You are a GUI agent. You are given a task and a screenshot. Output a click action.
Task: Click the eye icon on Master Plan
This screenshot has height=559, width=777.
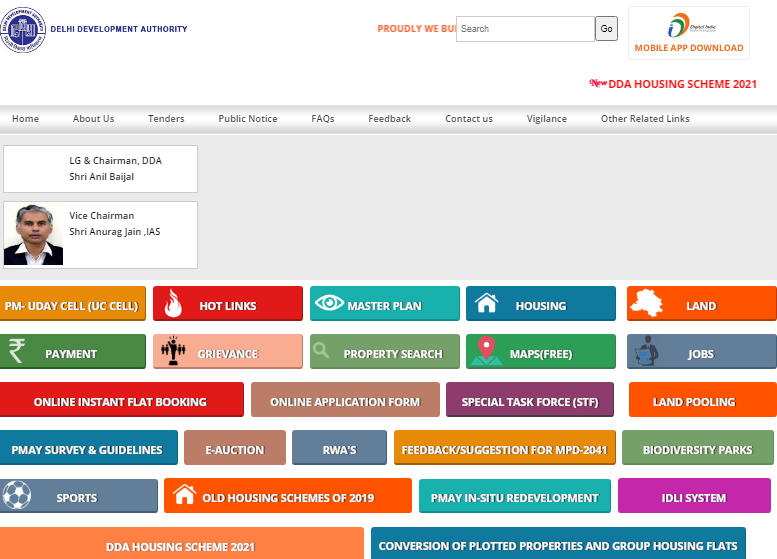coord(329,304)
